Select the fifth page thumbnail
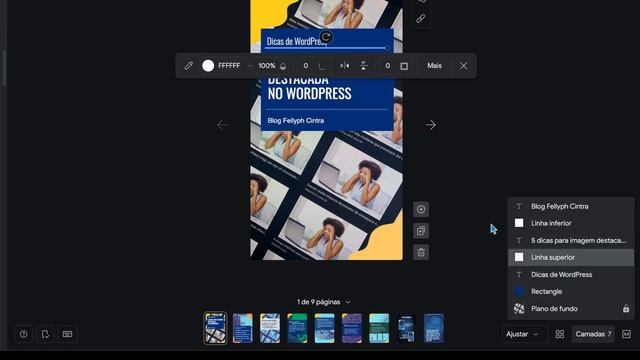This screenshot has height=360, width=640. [324, 328]
